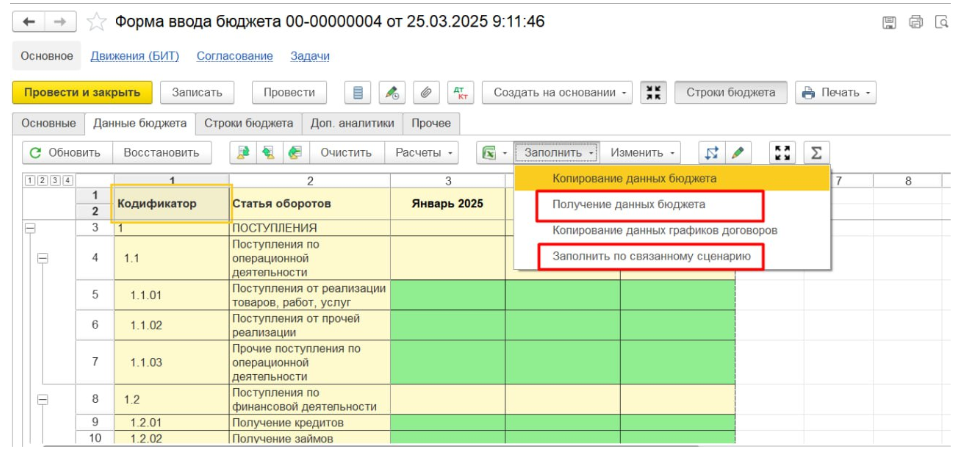Viewport: 968px width, 453px height.
Task: Open the Движения (БИТ) link
Action: pos(134,57)
